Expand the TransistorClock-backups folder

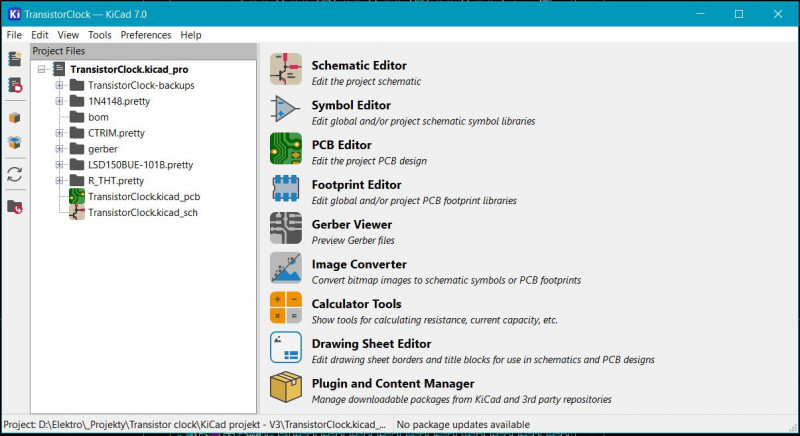[60, 86]
